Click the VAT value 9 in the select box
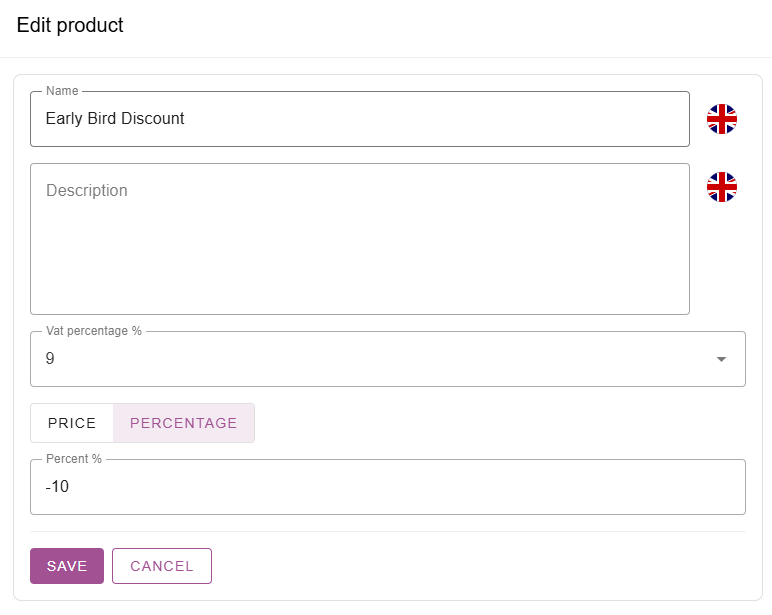 tap(50, 359)
